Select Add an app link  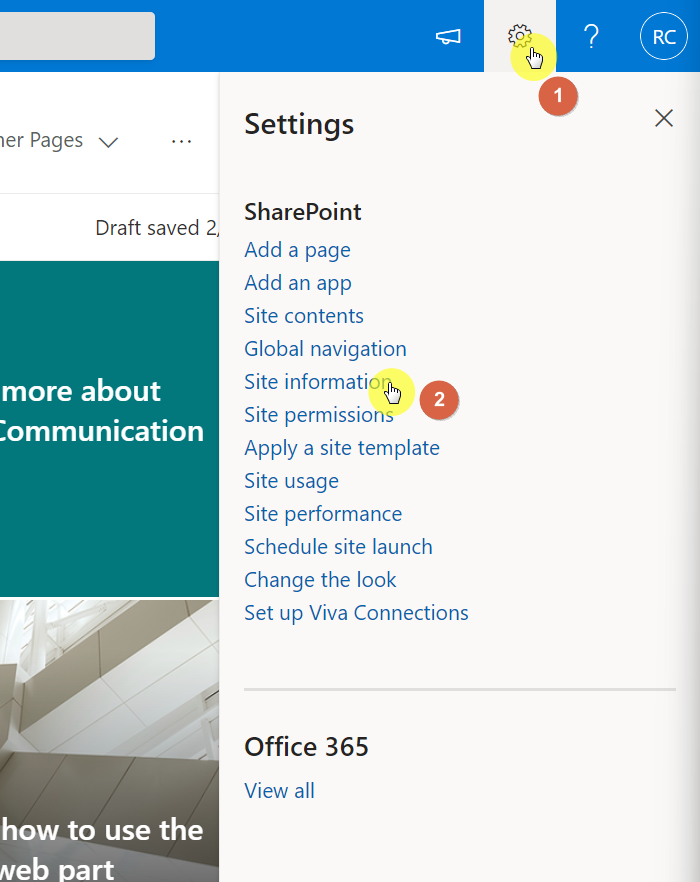298,283
